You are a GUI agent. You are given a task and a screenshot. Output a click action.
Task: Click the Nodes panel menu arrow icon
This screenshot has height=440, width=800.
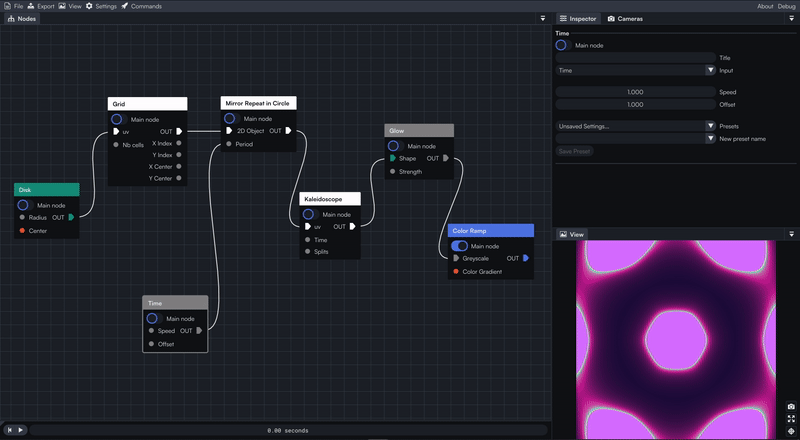click(543, 18)
